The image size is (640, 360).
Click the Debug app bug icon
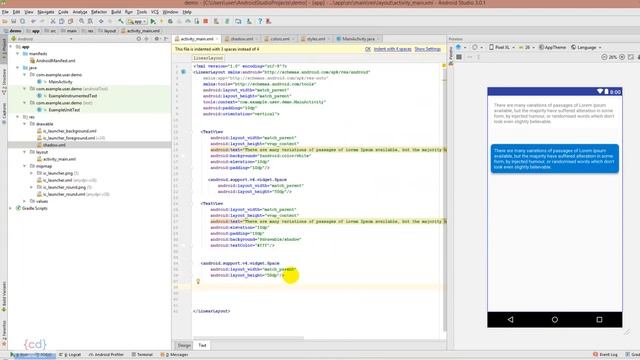170,21
